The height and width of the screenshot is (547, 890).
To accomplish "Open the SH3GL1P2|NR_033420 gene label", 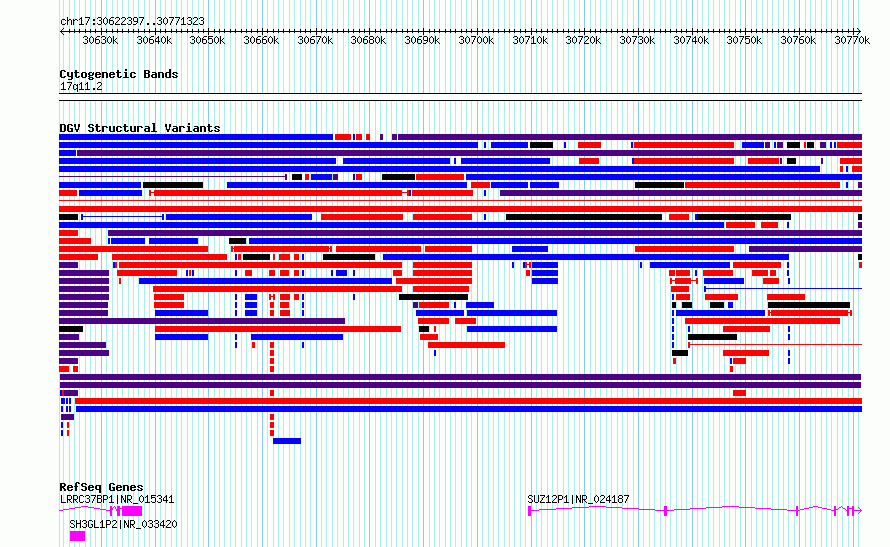I will point(123,524).
